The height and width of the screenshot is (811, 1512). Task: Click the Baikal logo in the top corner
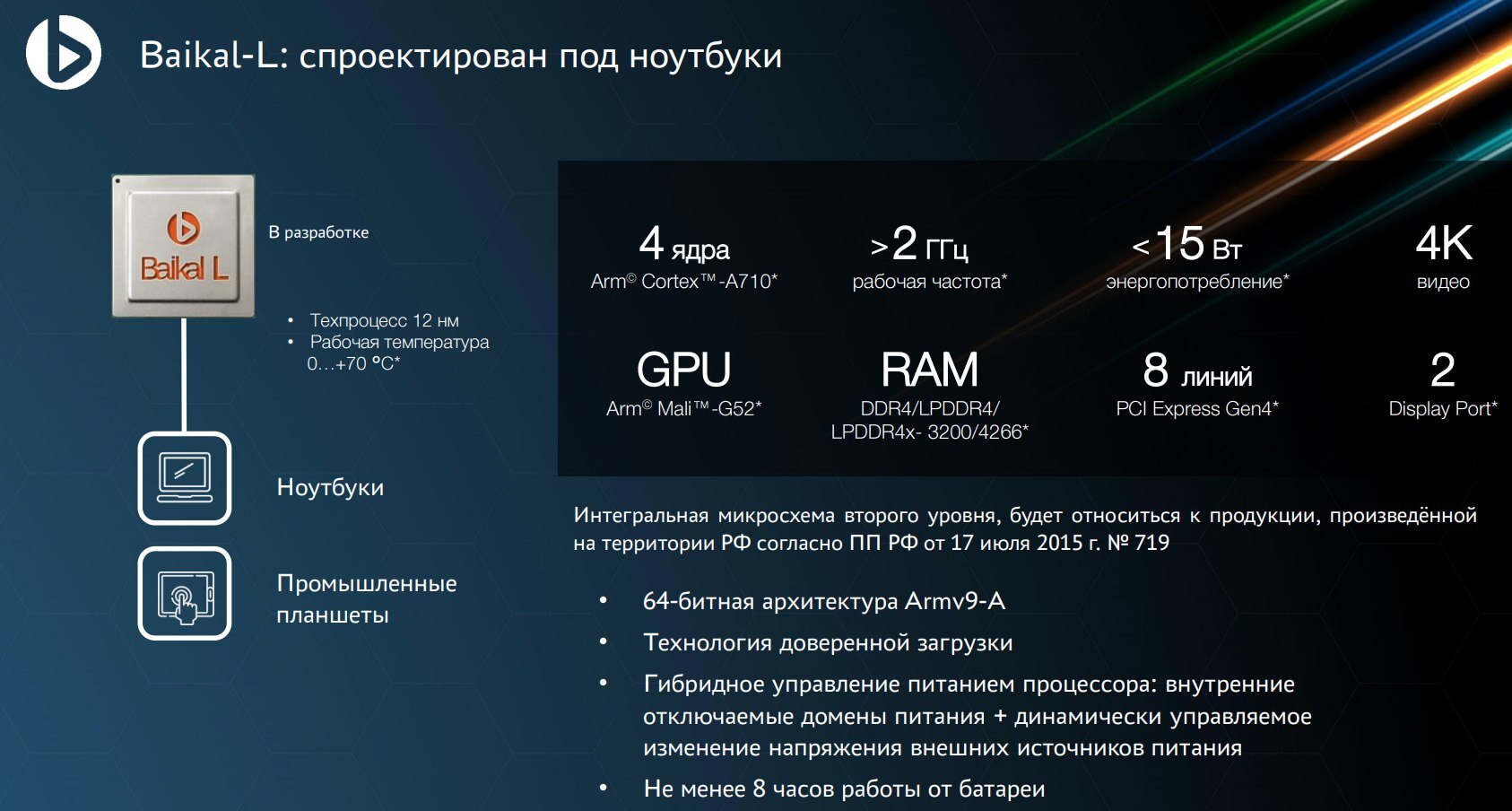pos(64,53)
